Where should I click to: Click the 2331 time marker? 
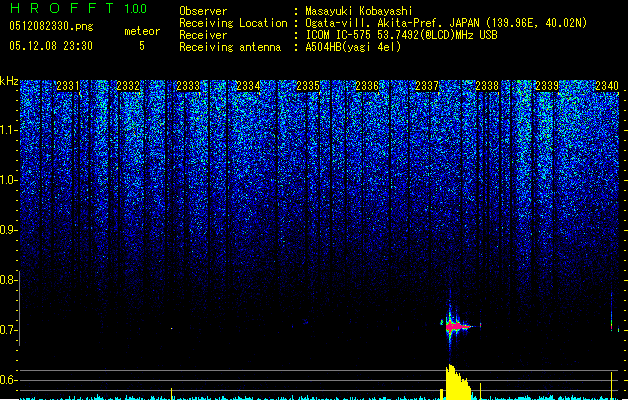coord(68,86)
